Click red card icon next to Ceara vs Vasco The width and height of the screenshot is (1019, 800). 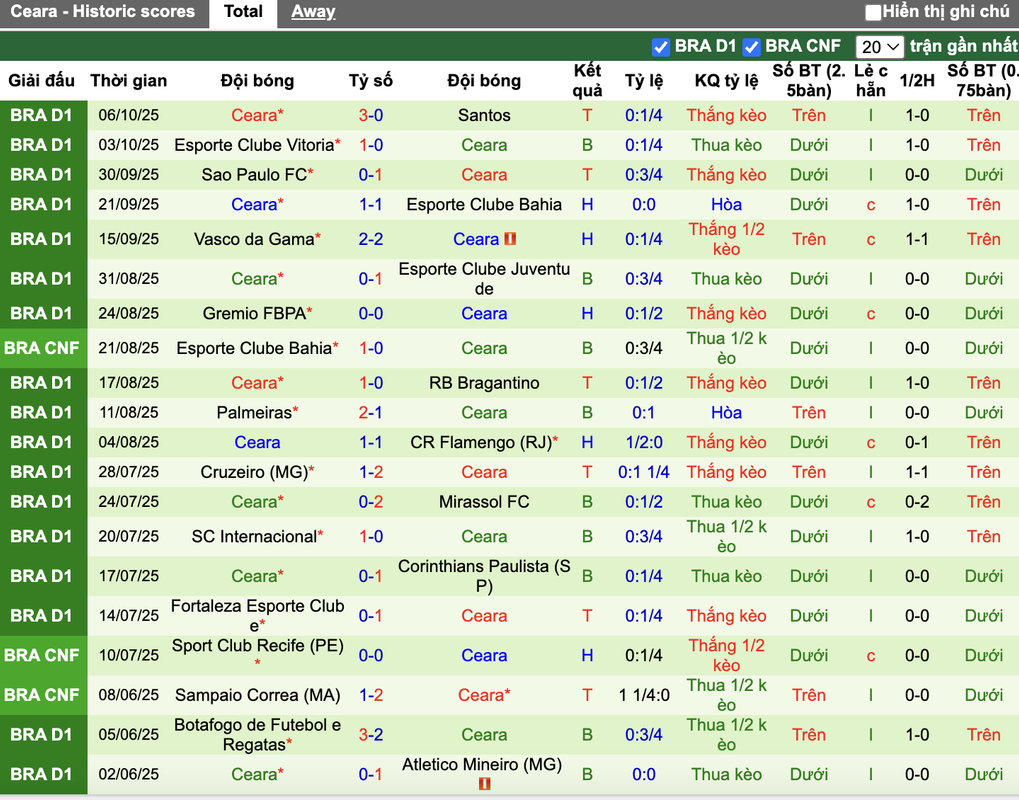click(510, 239)
